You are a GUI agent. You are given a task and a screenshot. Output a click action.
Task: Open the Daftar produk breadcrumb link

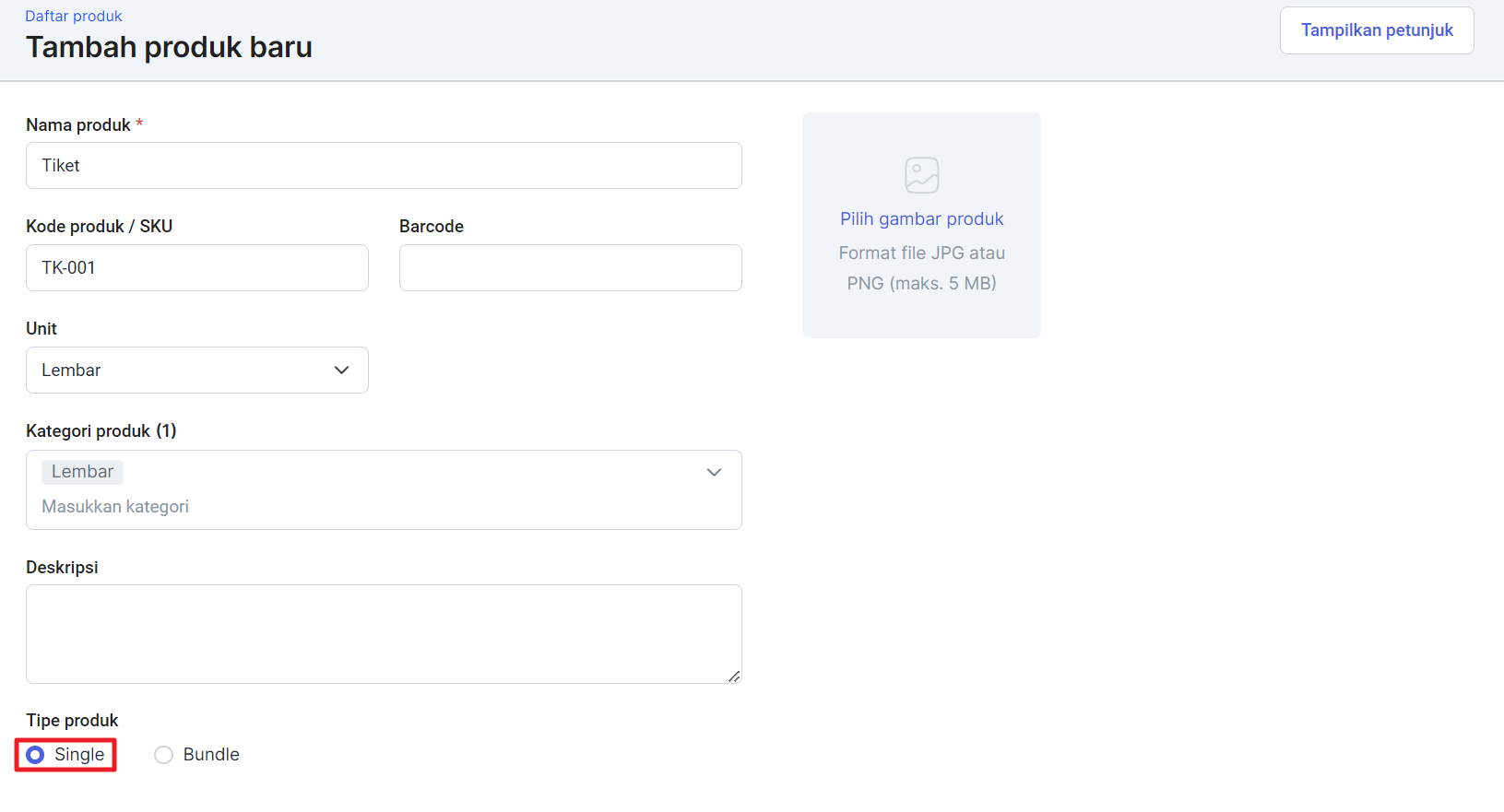click(74, 16)
